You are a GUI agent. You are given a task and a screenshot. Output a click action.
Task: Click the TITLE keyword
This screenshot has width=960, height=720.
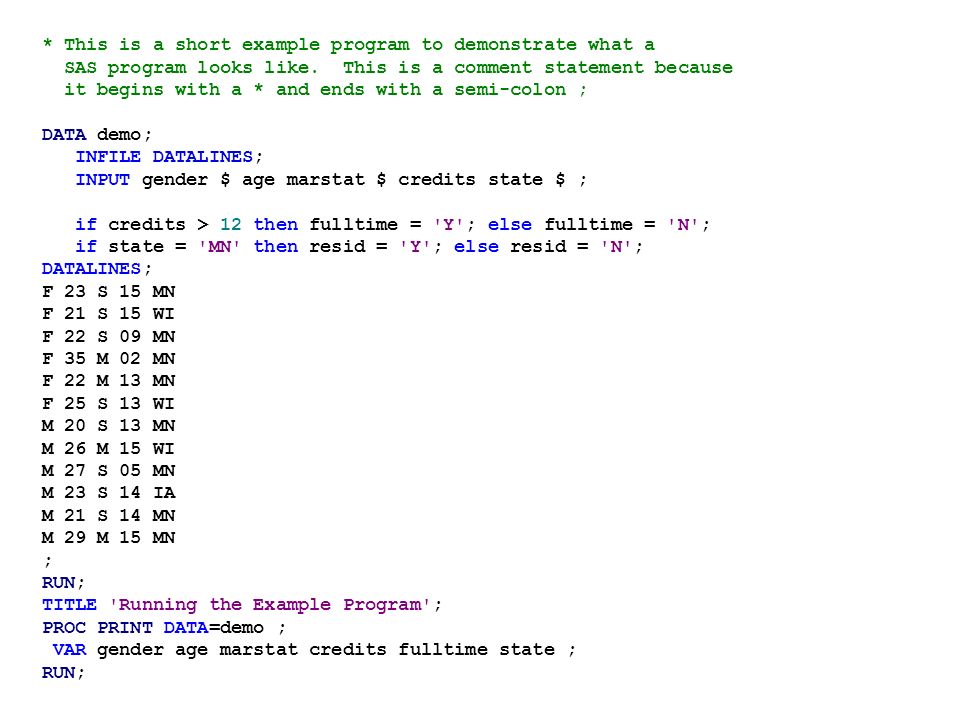point(69,605)
